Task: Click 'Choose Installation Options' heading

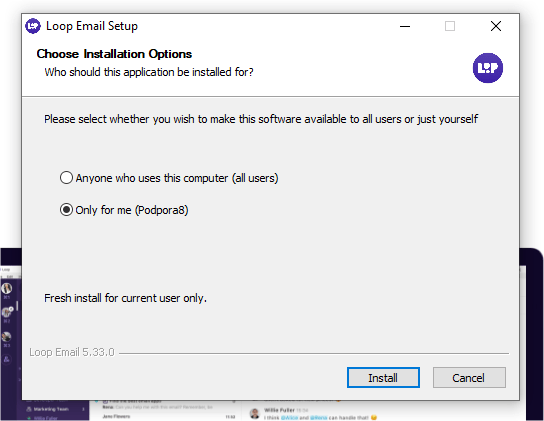Action: [114, 54]
